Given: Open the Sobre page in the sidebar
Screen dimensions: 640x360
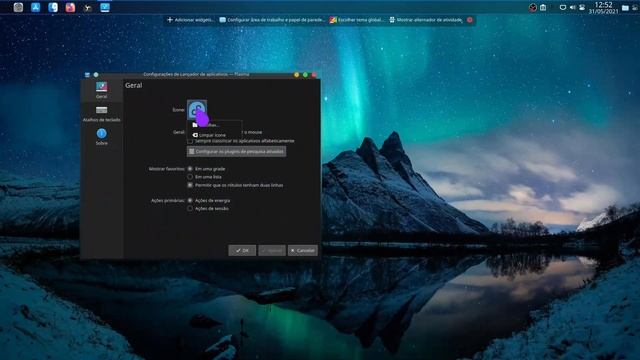Looking at the screenshot, I should click(102, 137).
